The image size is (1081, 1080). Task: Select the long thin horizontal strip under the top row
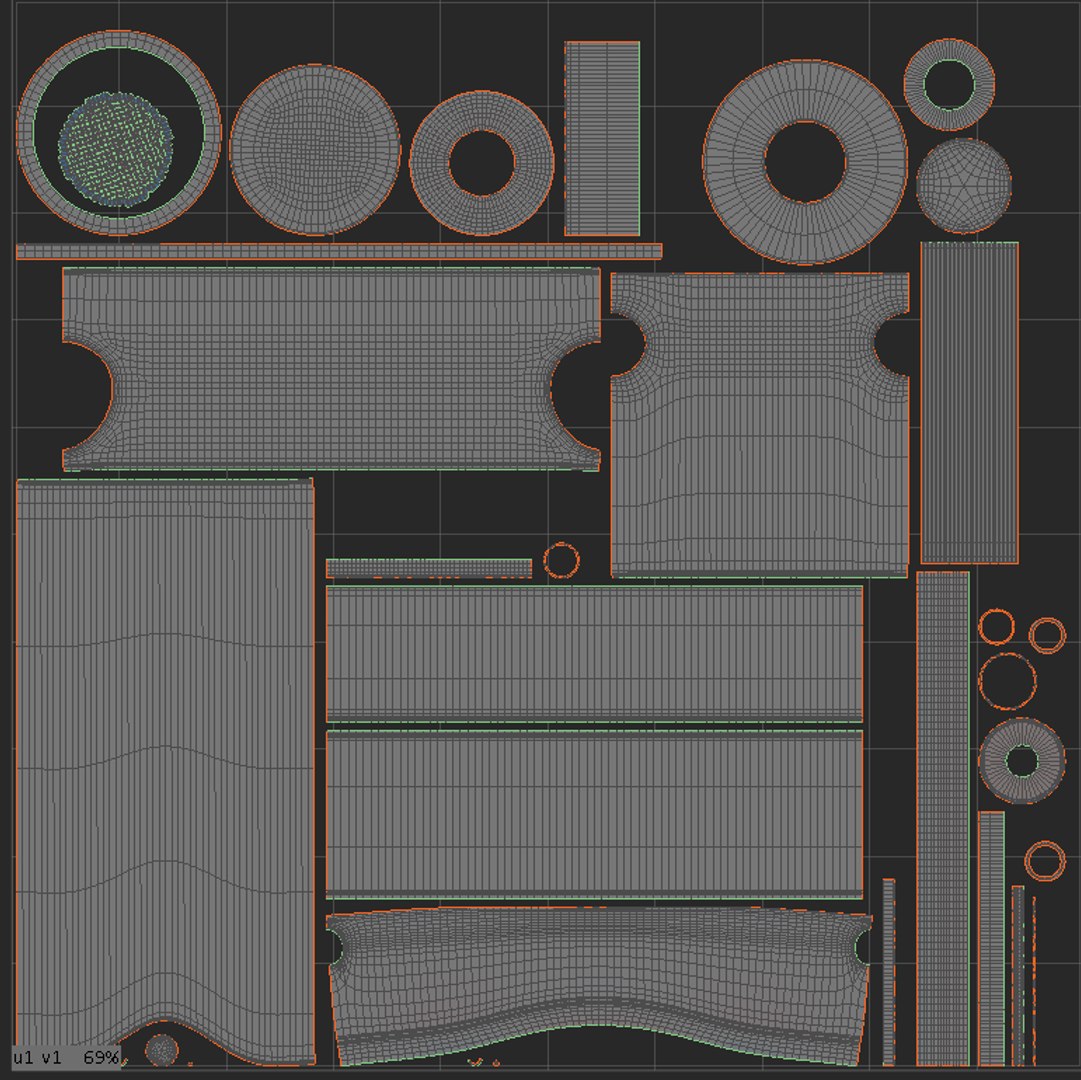click(339, 251)
